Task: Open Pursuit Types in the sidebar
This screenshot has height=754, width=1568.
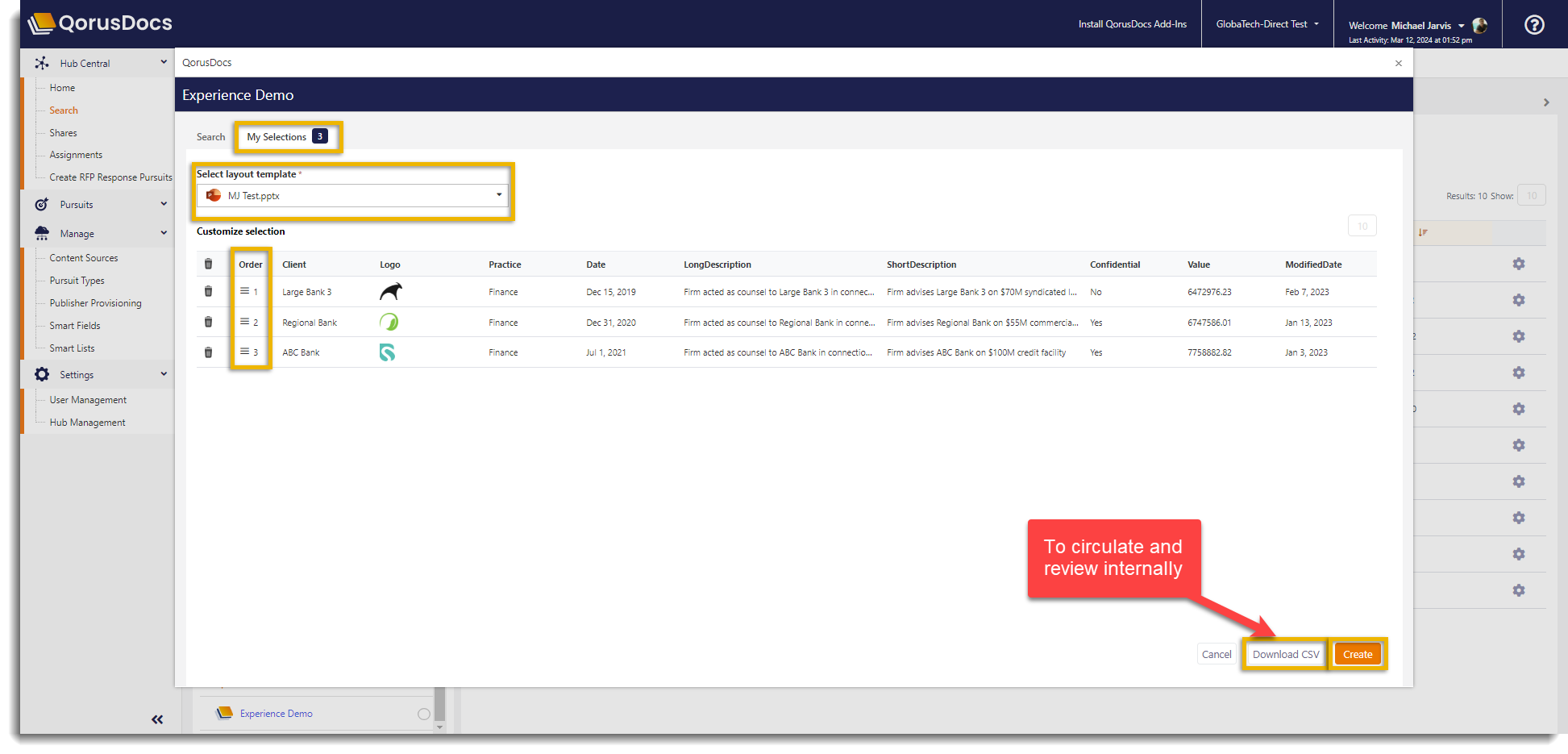Action: [x=77, y=281]
